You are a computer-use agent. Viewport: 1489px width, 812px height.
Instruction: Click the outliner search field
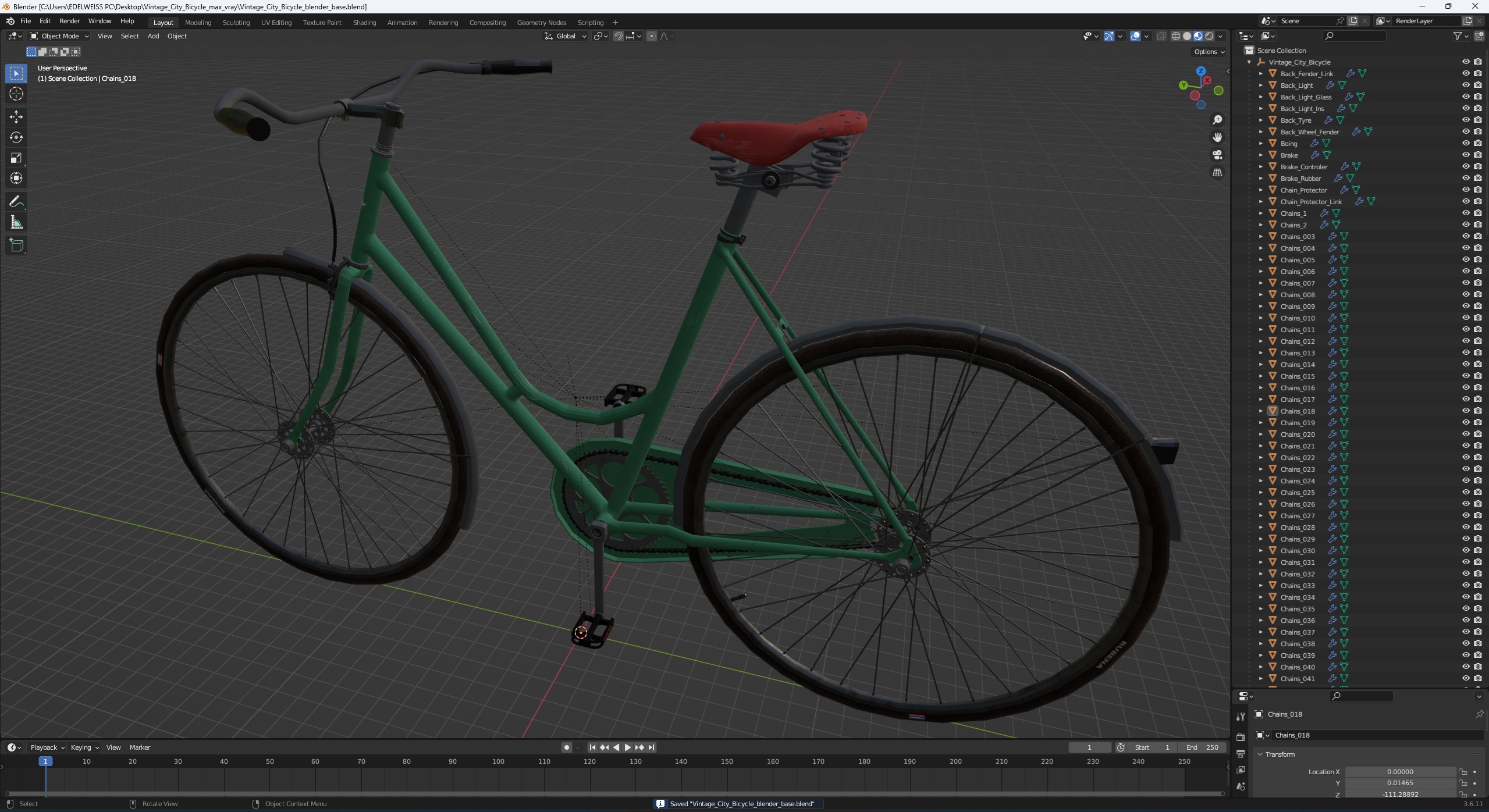pyautogui.click(x=1353, y=36)
